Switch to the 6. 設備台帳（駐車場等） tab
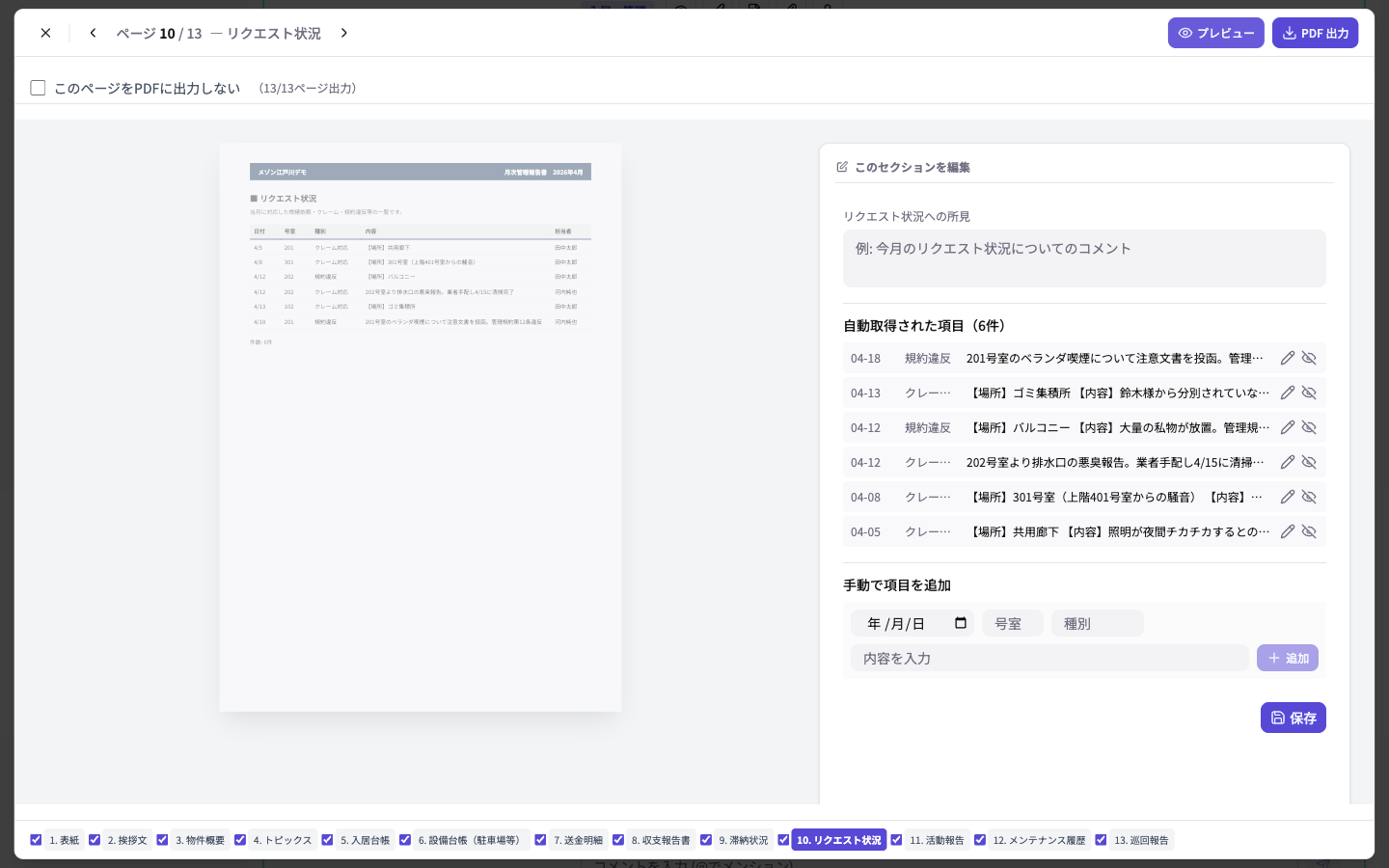 click(x=472, y=840)
